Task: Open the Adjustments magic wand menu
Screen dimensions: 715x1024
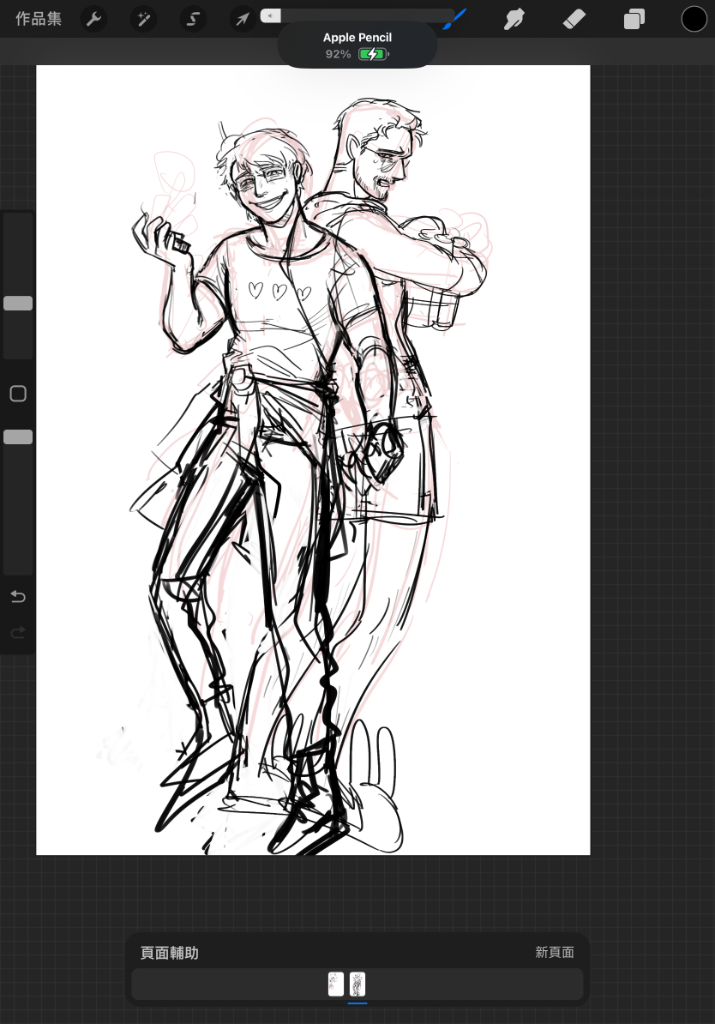Action: tap(143, 19)
